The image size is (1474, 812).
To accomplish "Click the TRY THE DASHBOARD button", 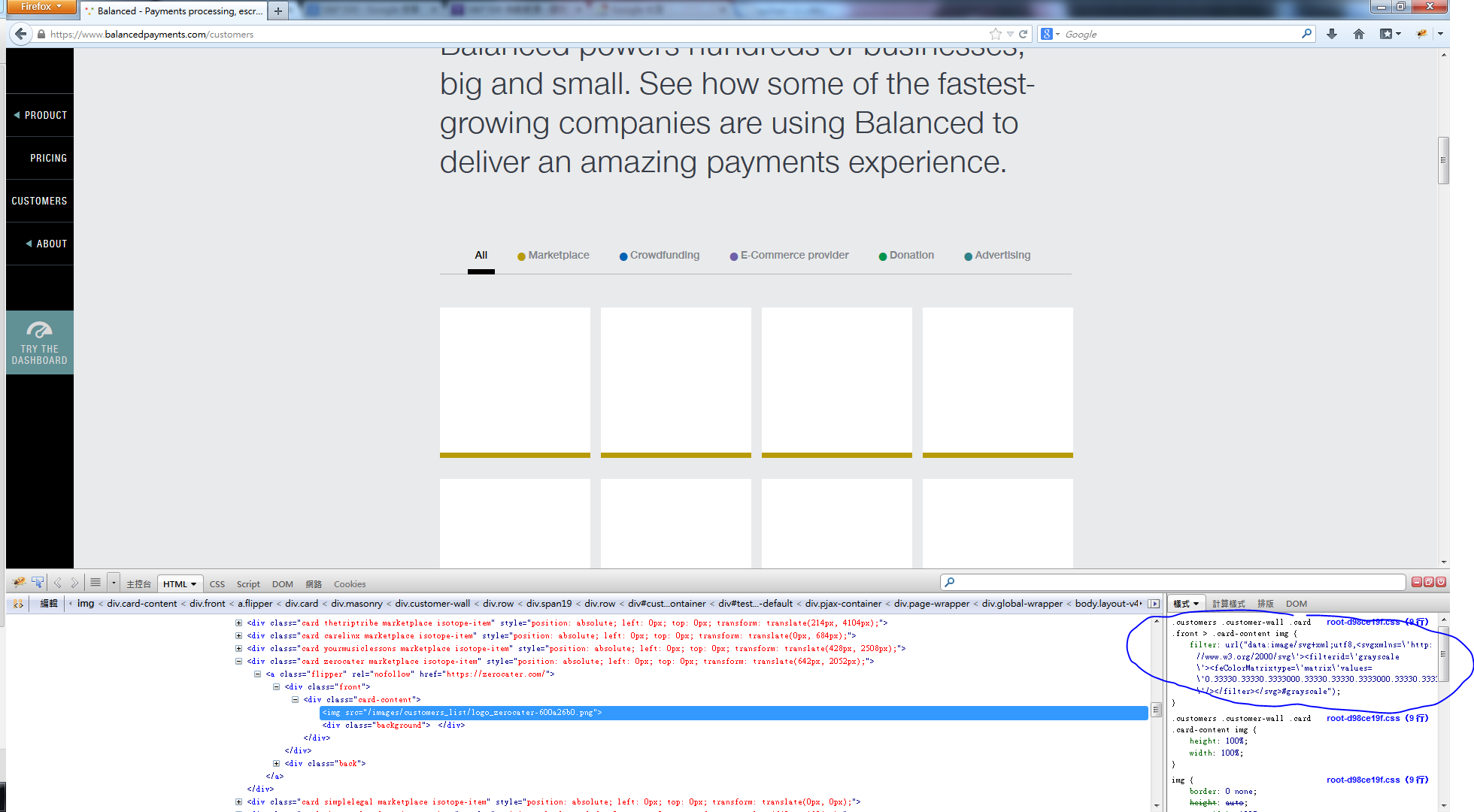I will [40, 342].
